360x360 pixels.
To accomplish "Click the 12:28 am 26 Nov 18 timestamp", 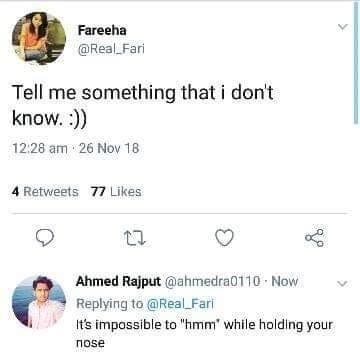I will (x=76, y=148).
